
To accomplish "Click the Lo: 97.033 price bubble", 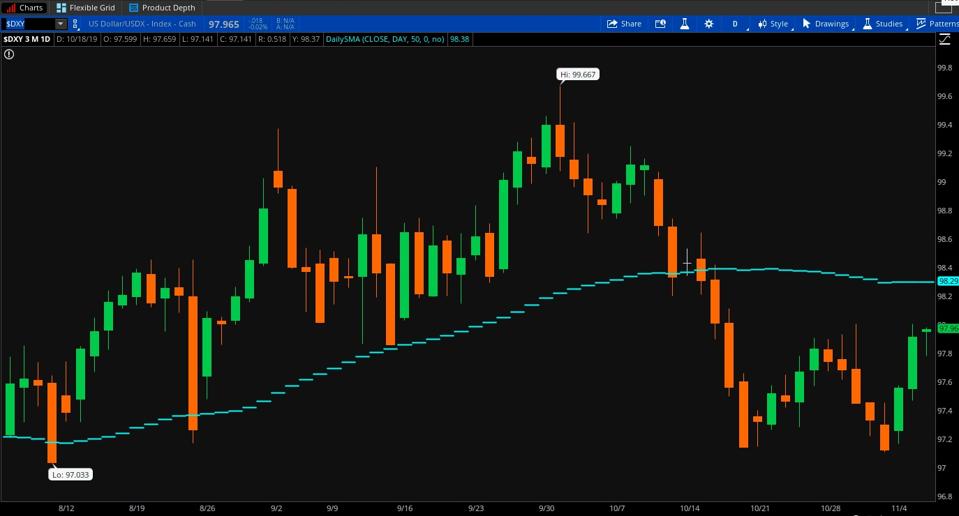I will [70, 474].
